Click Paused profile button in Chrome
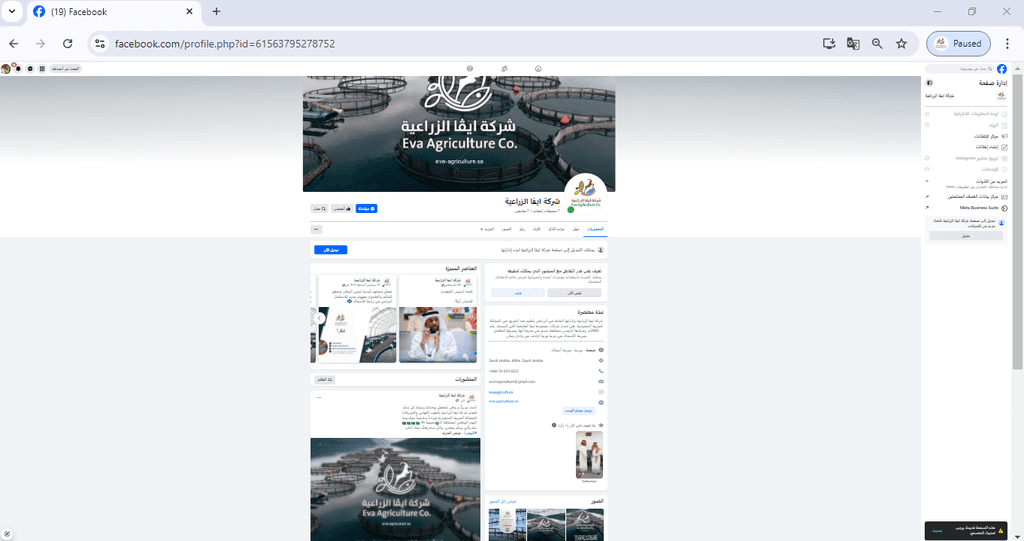1024x541 pixels. click(x=958, y=44)
